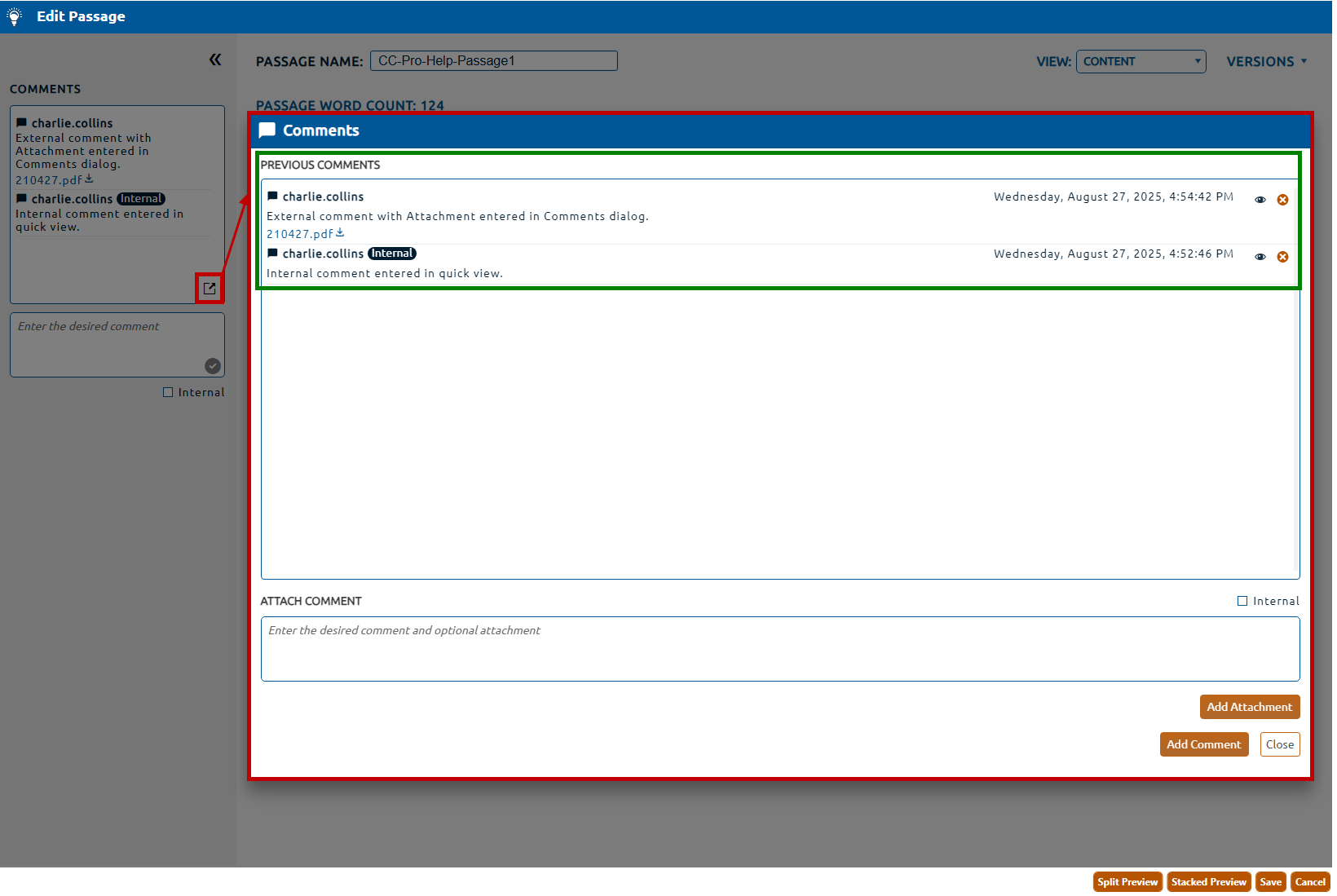Check the Internal box under the sidebar comment field
This screenshot has width=1337, height=896.
click(x=168, y=392)
